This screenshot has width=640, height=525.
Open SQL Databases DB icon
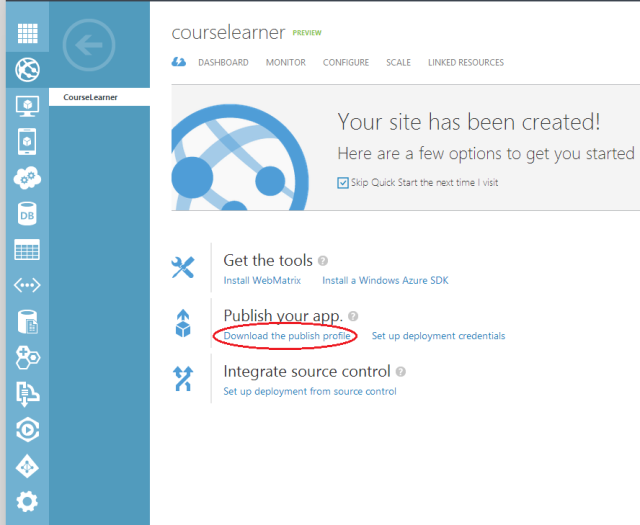point(27,214)
